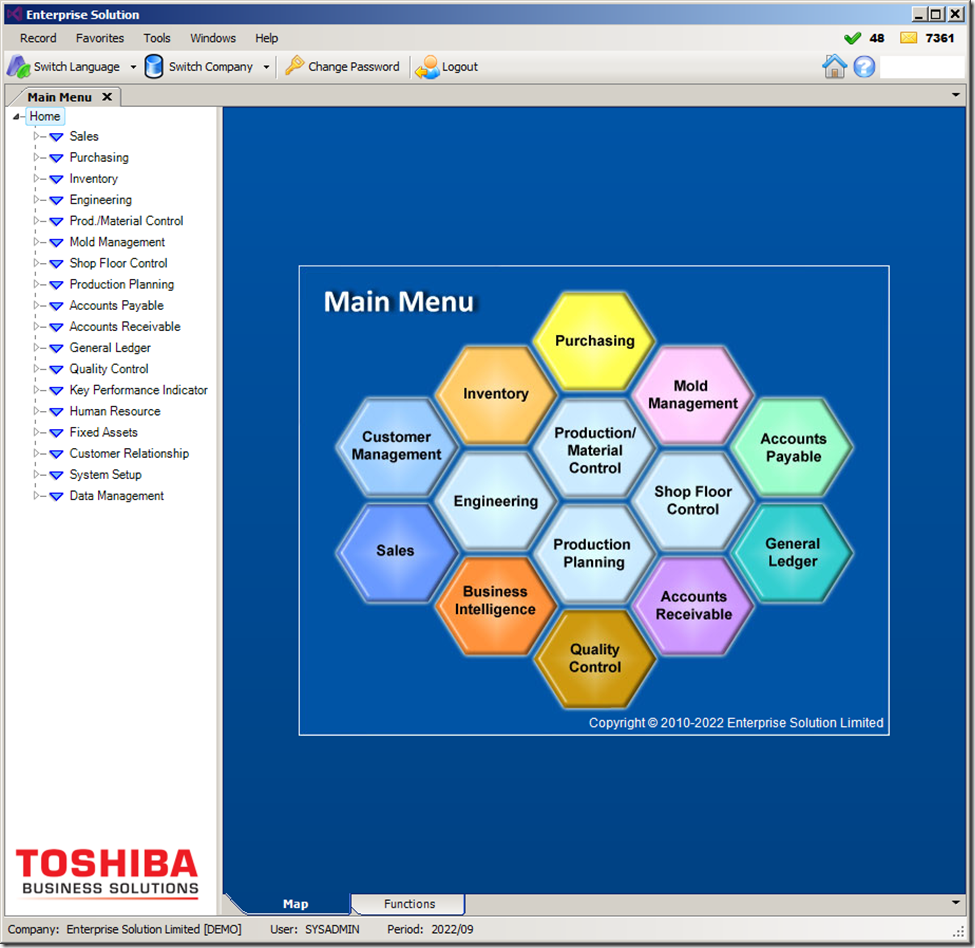Close the Main Menu tab
975x948 pixels.
pyautogui.click(x=107, y=97)
